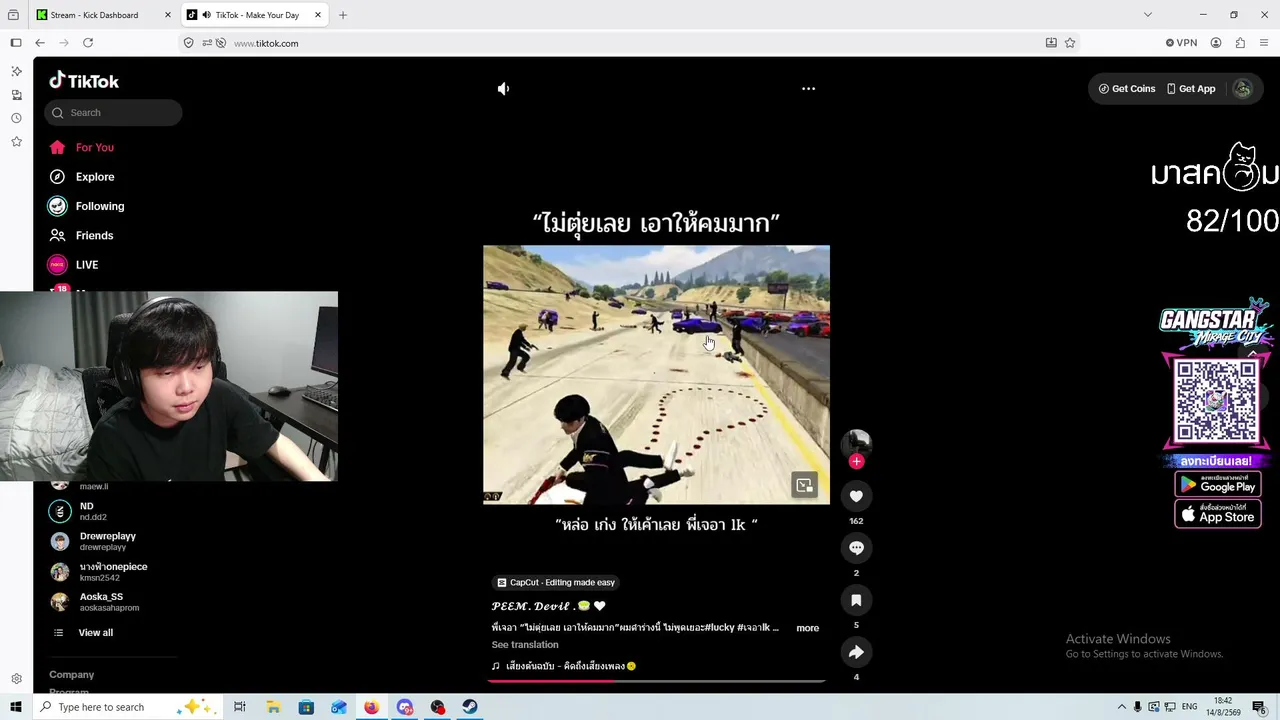Open PEEM.Devil creator username
The height and width of the screenshot is (720, 1280).
click(548, 606)
